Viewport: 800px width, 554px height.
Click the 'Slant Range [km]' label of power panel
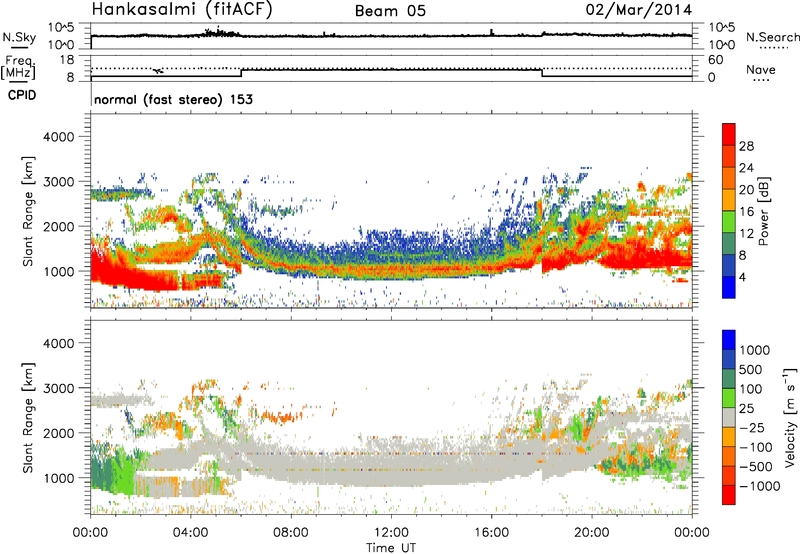pyautogui.click(x=28, y=211)
